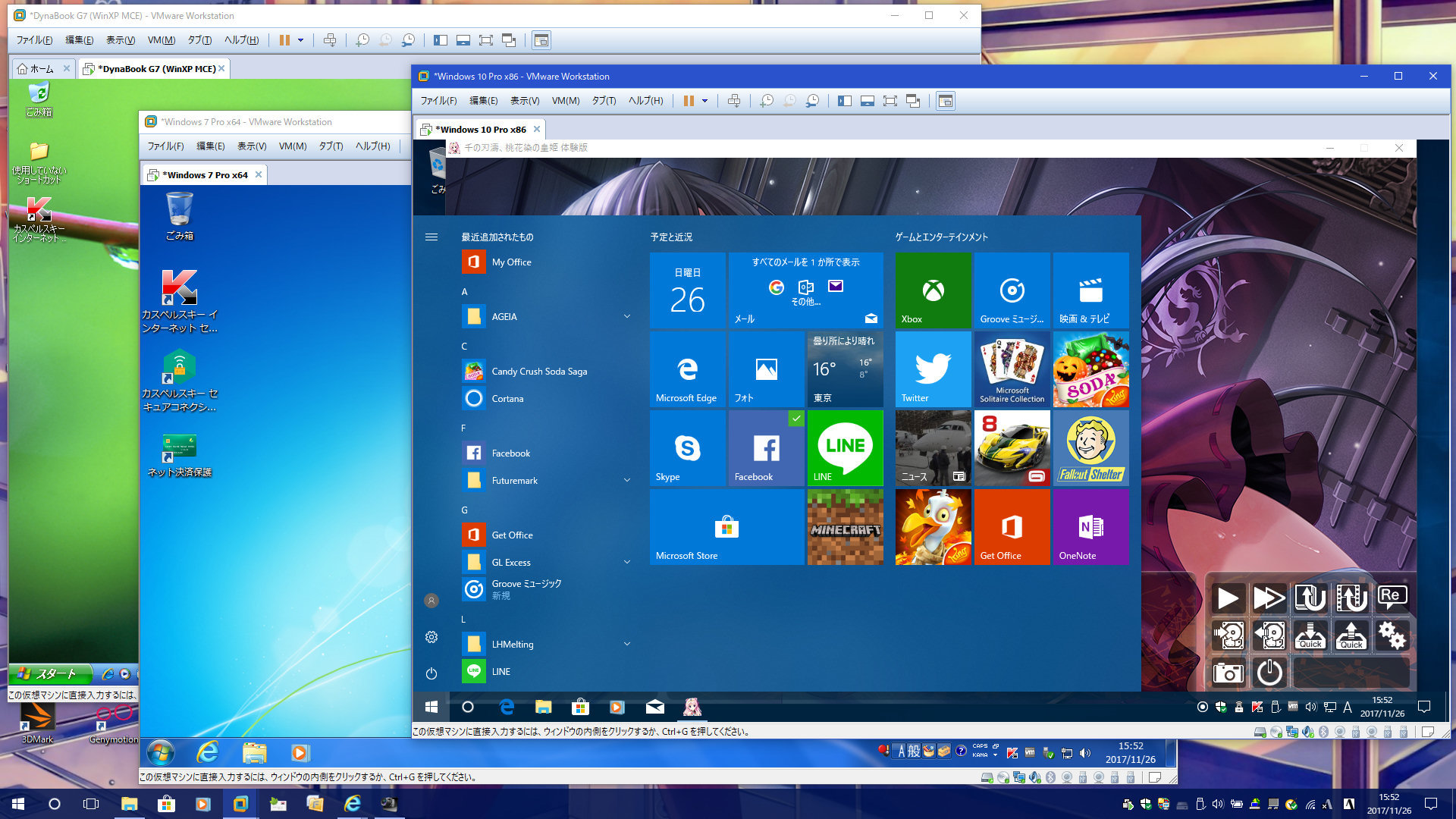This screenshot has width=1456, height=819.
Task: Select the Windows 7 Pro x64 tab
Action: click(205, 175)
